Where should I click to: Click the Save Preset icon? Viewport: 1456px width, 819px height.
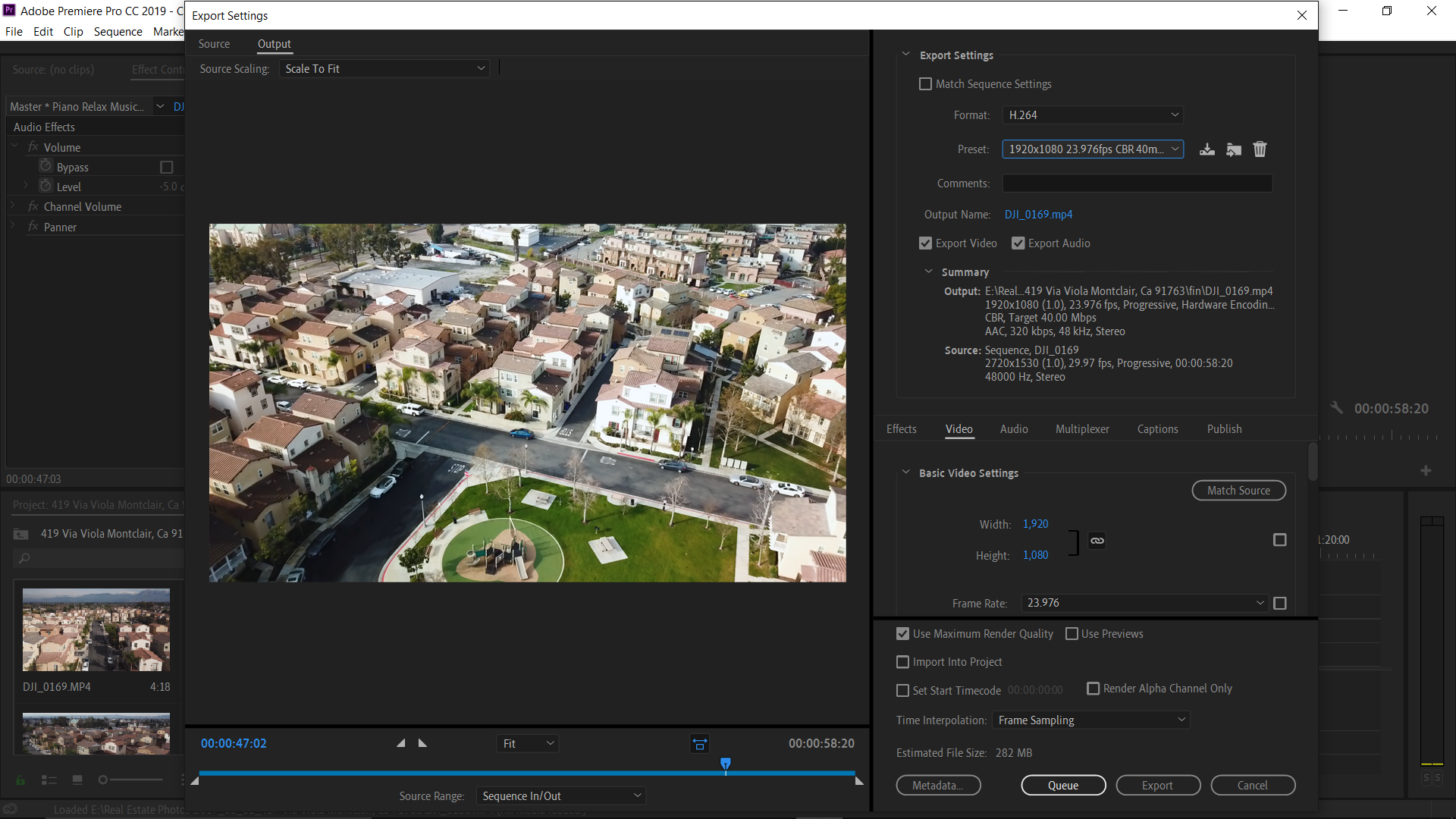pos(1207,149)
